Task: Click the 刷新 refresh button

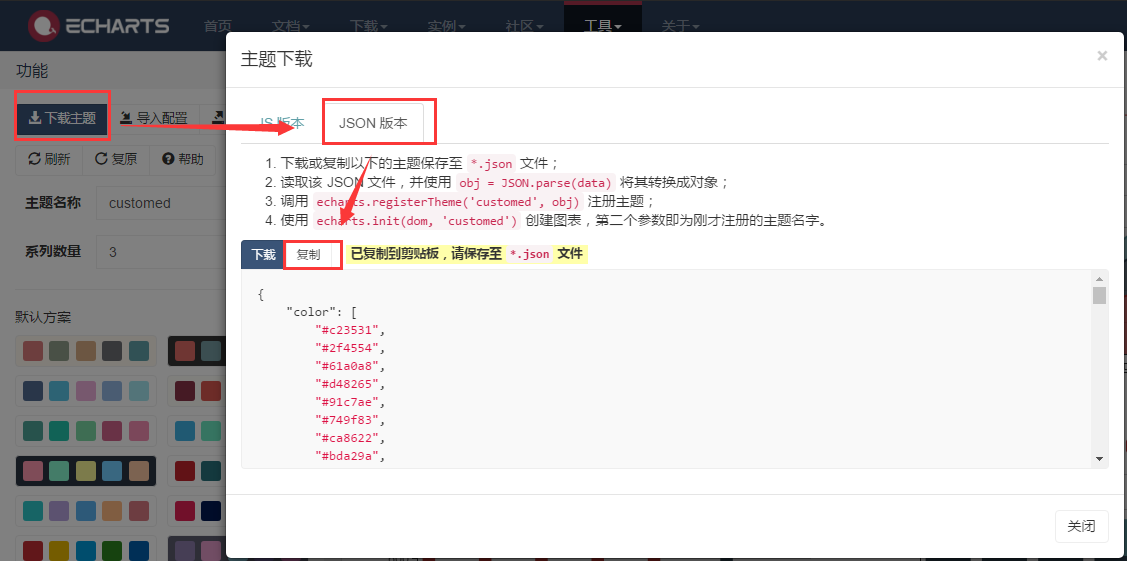Action: 49,159
